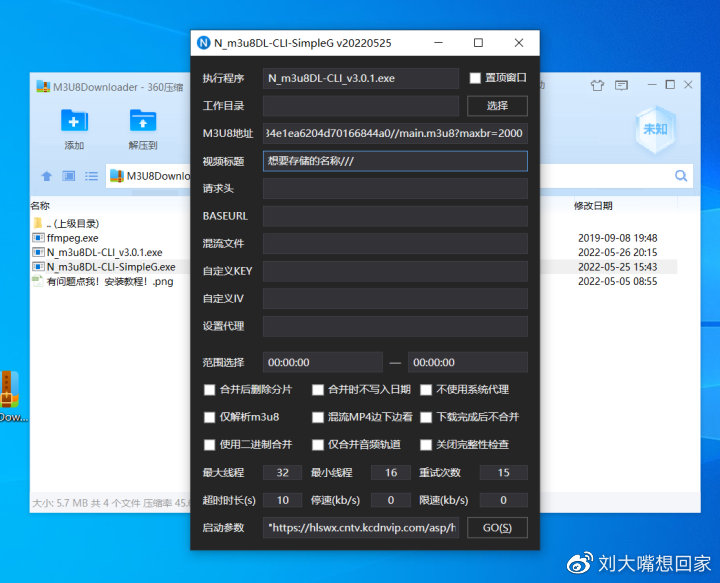
Task: Open the feedback message icon in 360压缩 title bar
Action: pyautogui.click(x=621, y=85)
